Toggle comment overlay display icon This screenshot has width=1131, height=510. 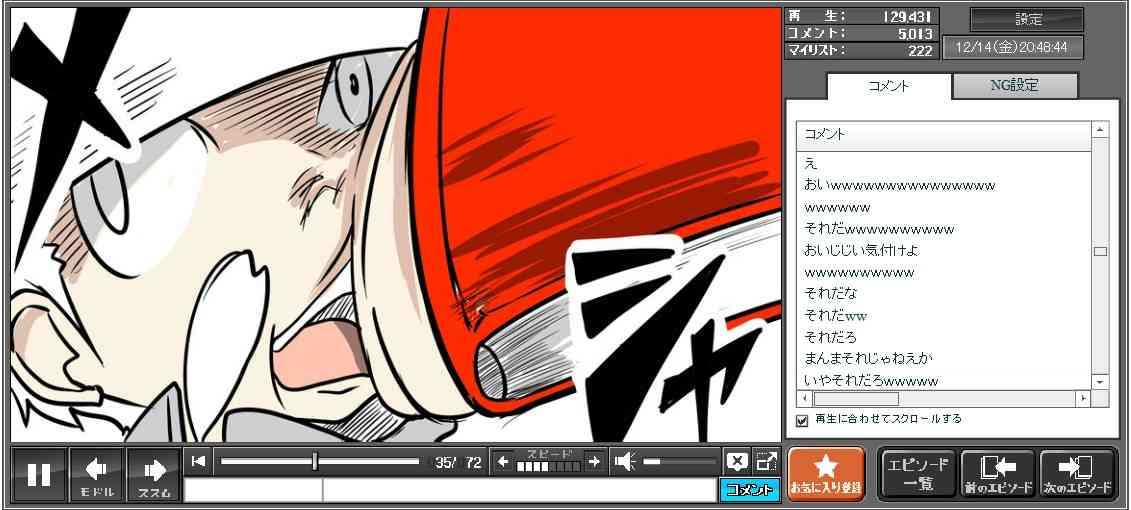[737, 461]
